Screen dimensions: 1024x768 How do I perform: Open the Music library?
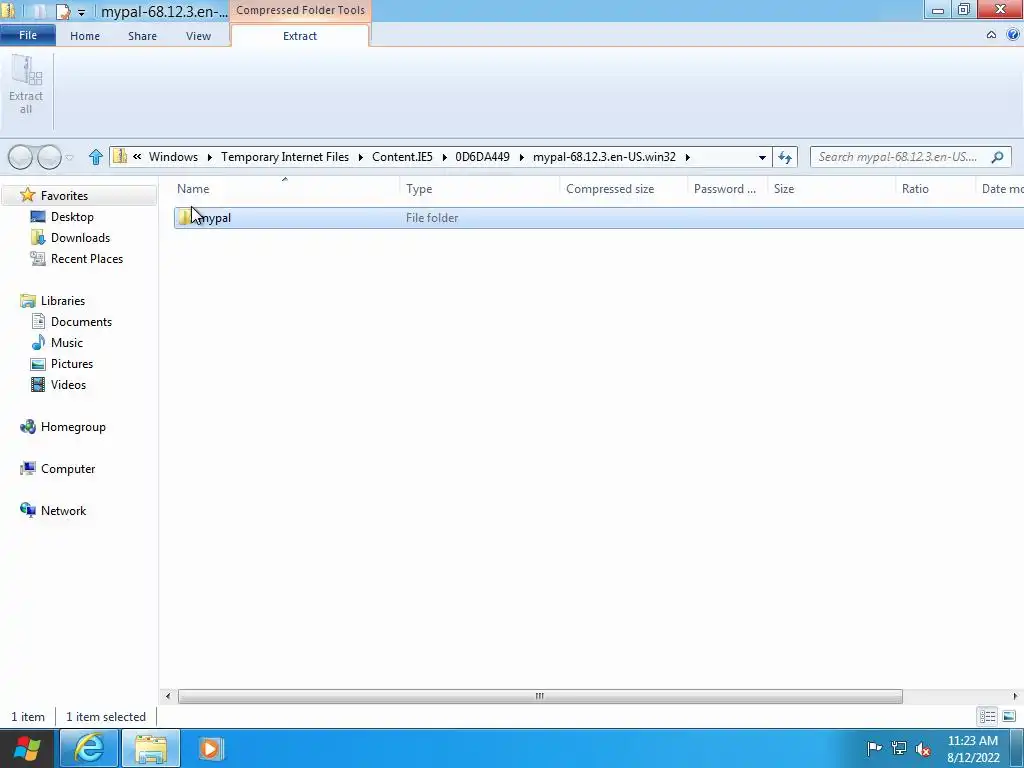[67, 342]
